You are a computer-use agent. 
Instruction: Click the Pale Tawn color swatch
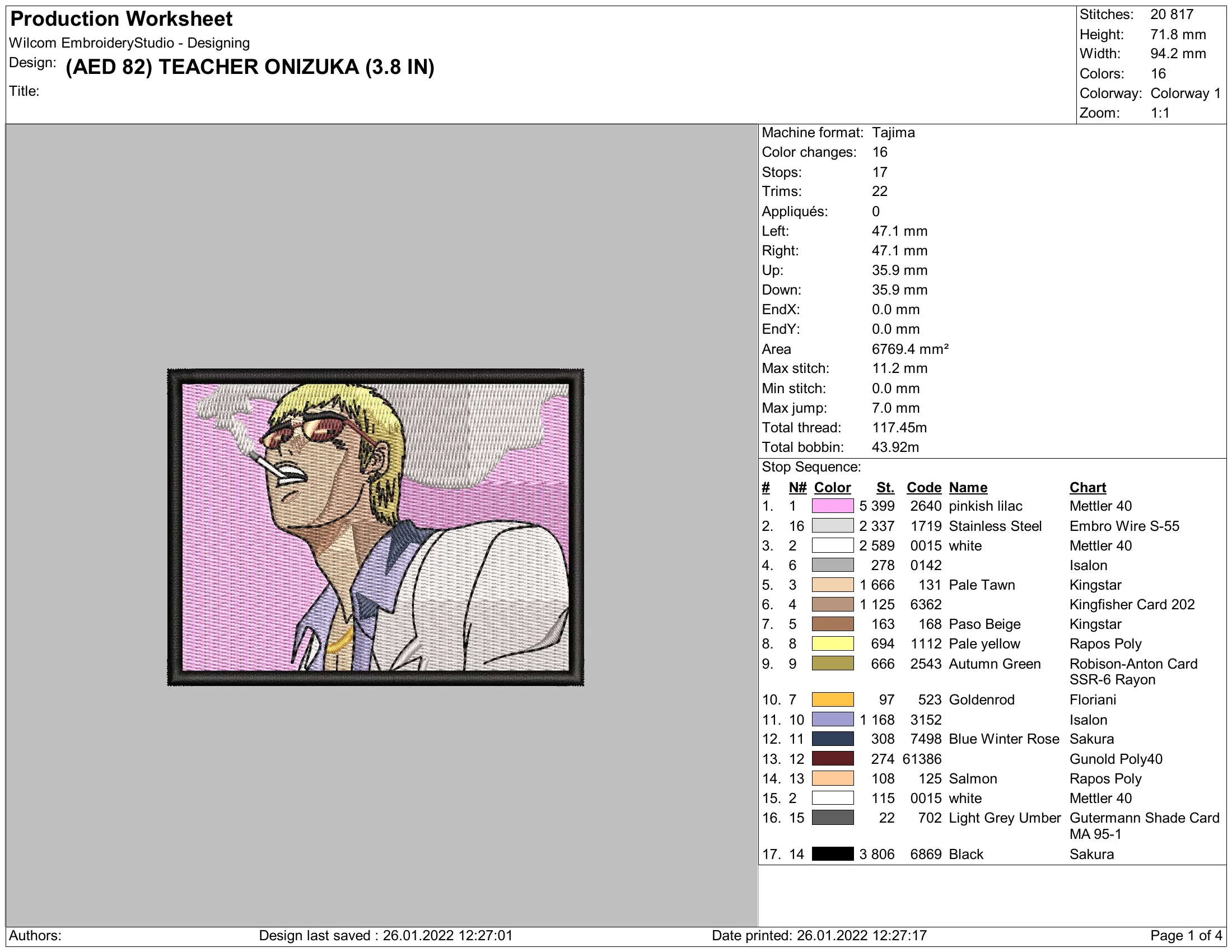[833, 585]
